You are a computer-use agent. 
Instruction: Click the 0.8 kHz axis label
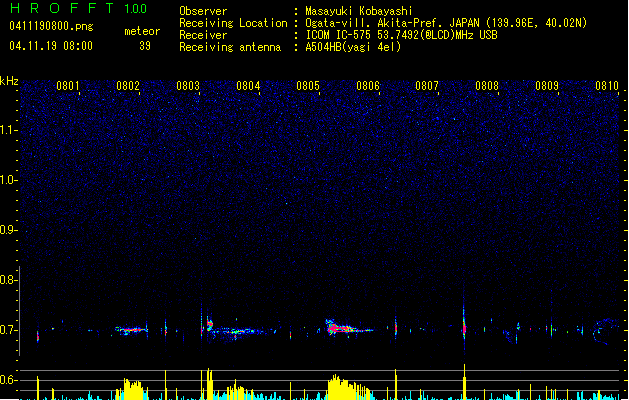pyautogui.click(x=8, y=280)
